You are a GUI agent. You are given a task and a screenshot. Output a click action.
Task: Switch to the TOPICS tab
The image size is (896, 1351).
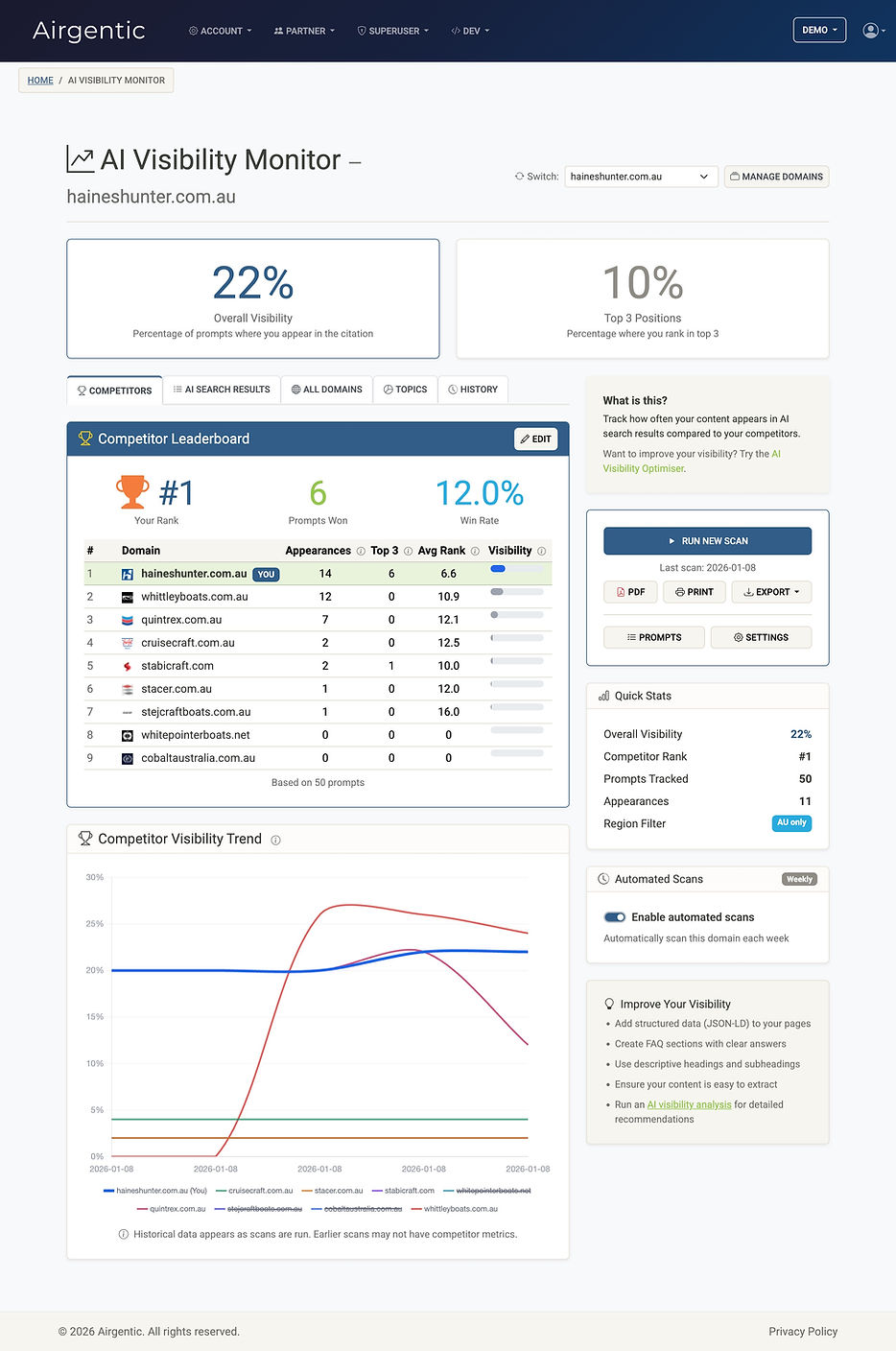[405, 390]
